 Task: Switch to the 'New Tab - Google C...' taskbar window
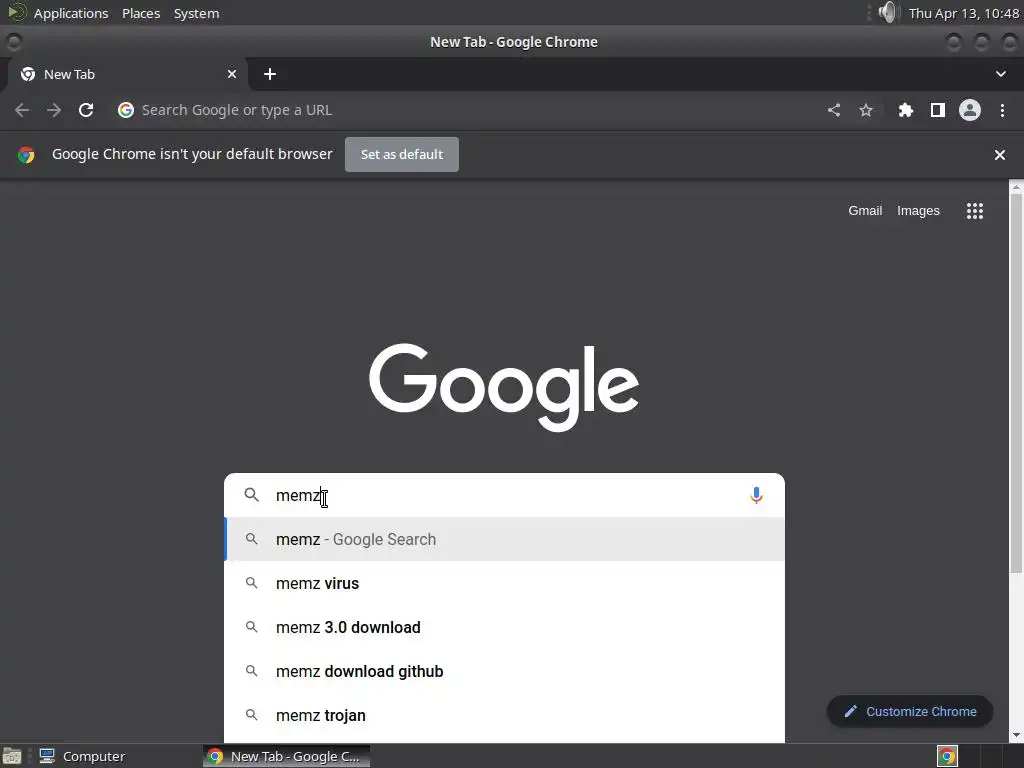pos(287,756)
